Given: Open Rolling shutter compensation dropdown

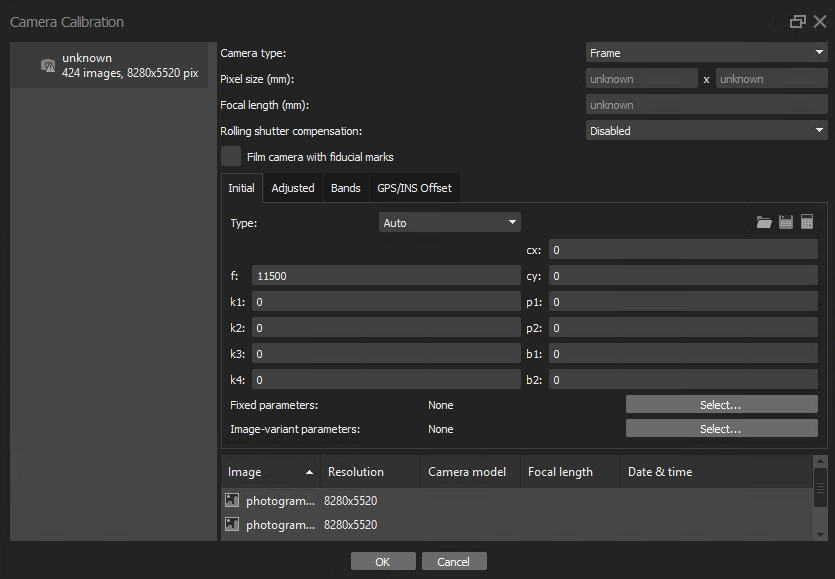Looking at the screenshot, I should 705,131.
